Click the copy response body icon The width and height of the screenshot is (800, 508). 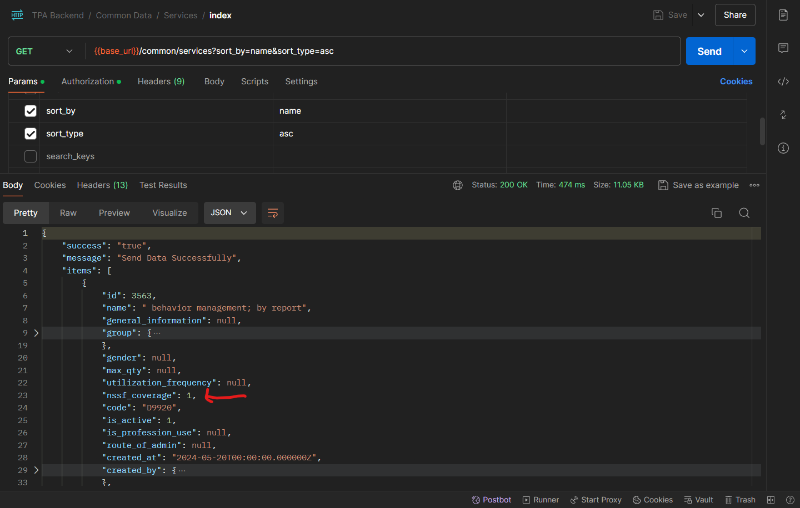pos(716,213)
